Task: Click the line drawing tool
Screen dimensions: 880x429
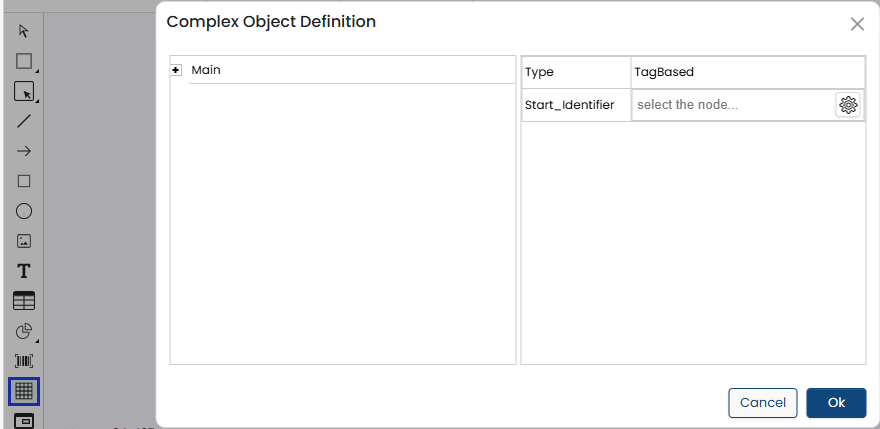Action: [24, 121]
